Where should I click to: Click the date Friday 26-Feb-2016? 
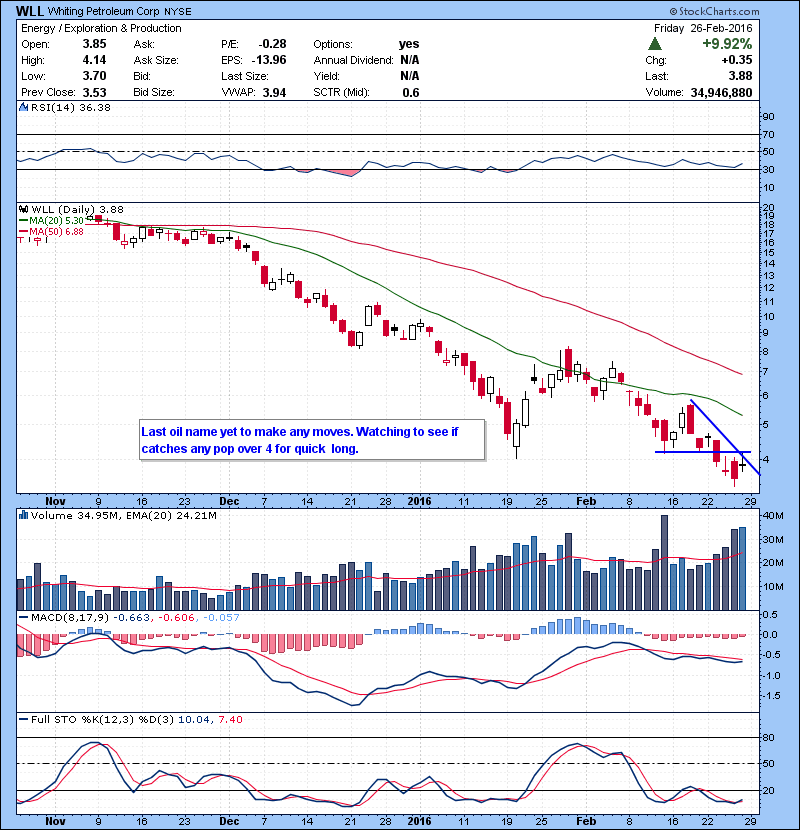703,28
